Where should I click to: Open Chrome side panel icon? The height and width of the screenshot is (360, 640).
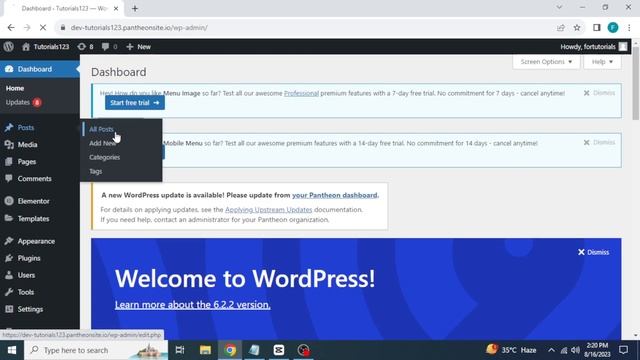click(x=597, y=28)
